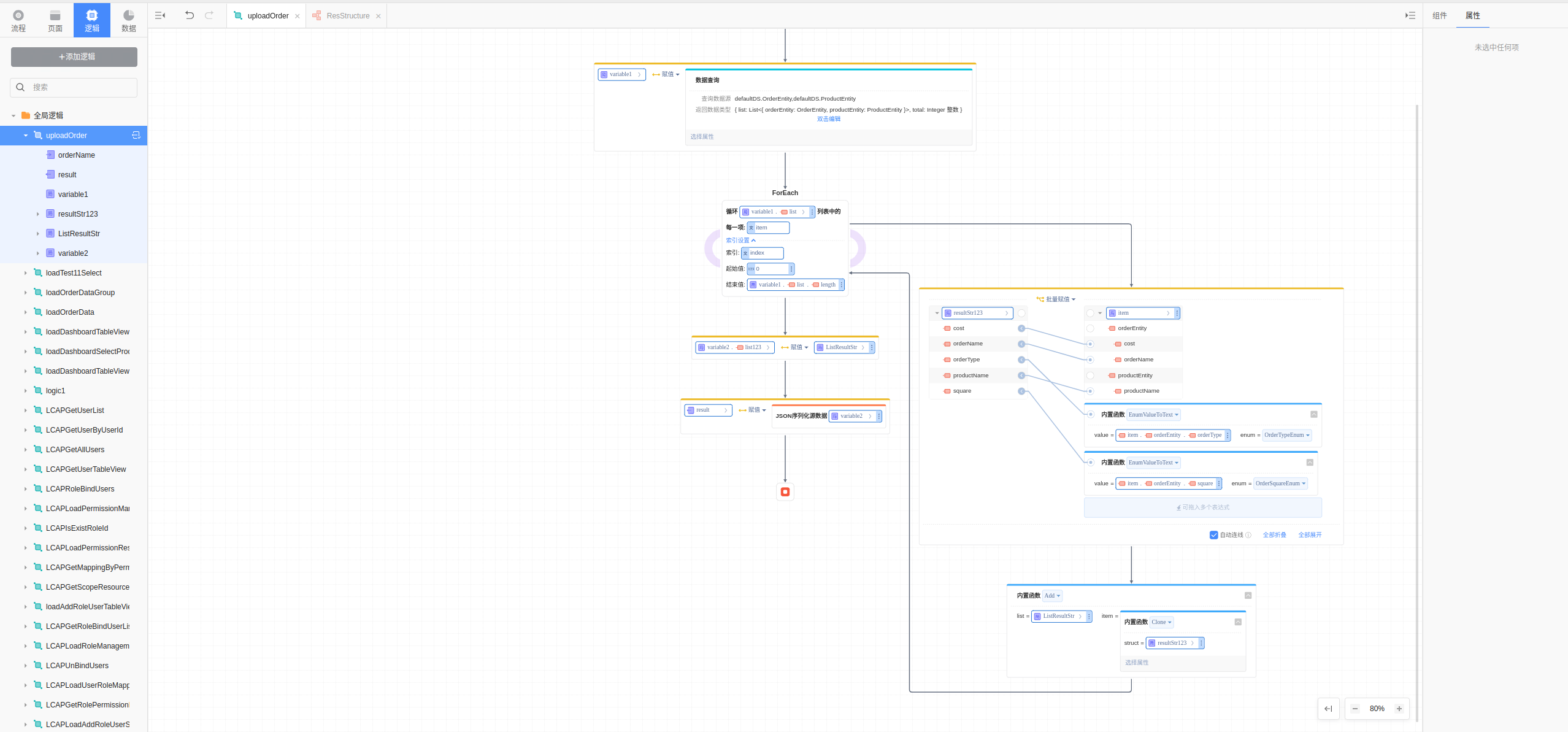Image resolution: width=1568 pixels, height=732 pixels.
Task: Select the source cost radio under orderEntity
Action: (1090, 344)
